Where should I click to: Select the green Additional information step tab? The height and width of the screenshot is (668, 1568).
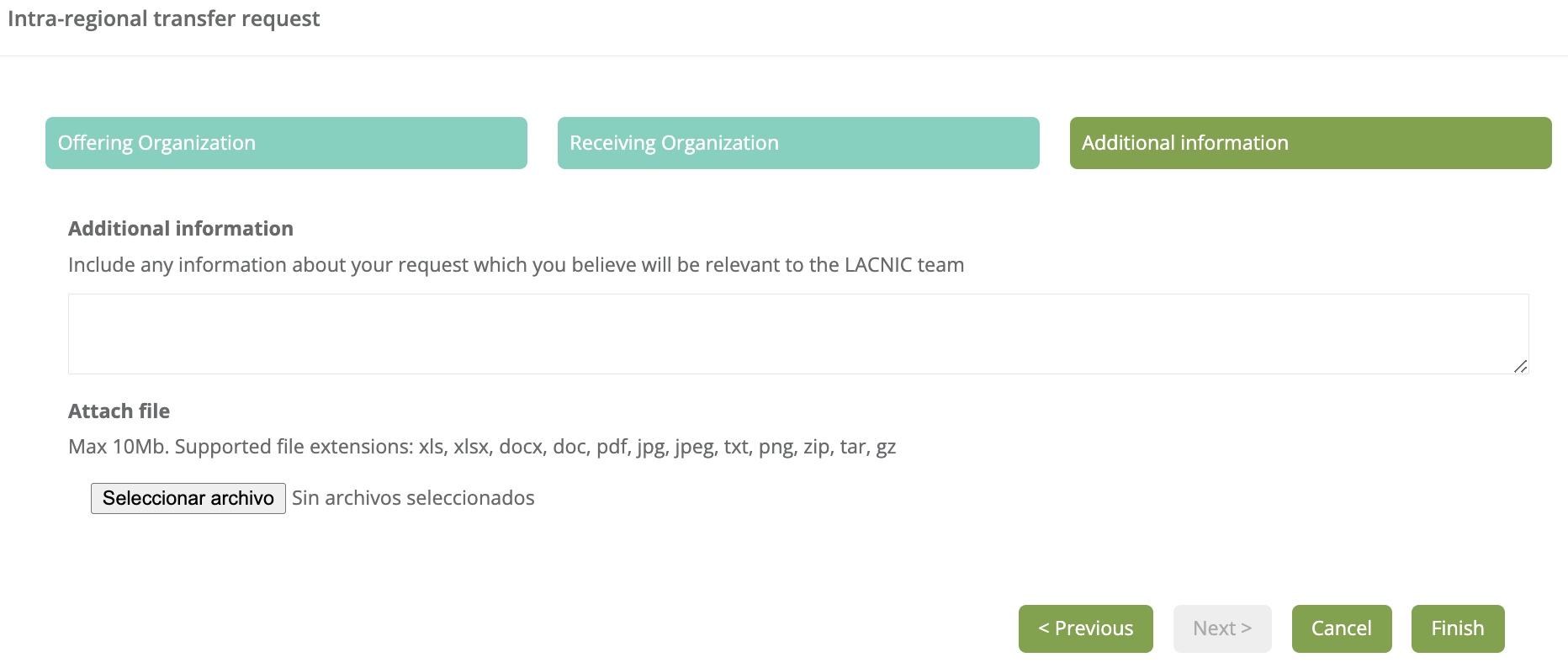(x=1310, y=143)
